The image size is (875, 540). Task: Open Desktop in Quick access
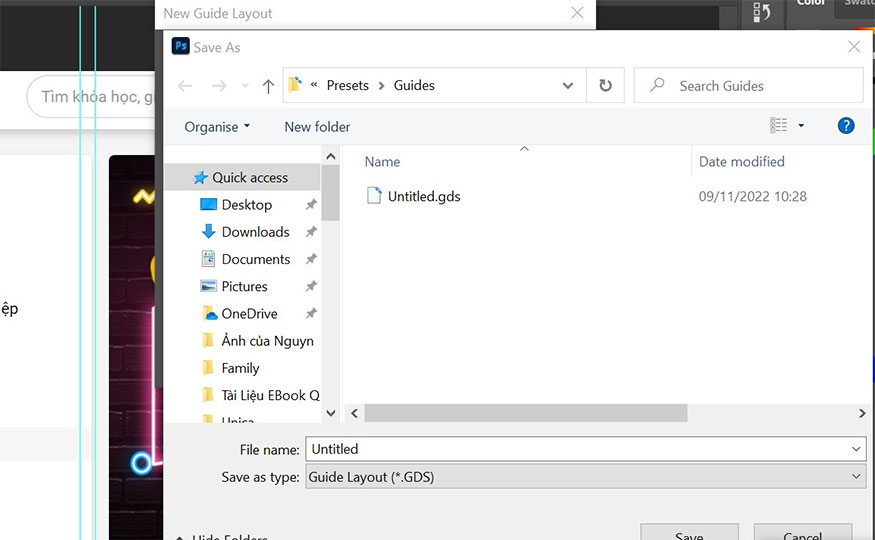[246, 204]
